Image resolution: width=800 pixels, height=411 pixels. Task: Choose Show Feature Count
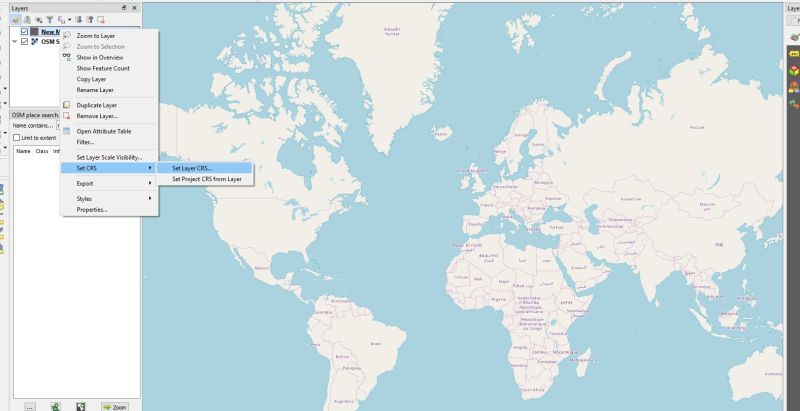pyautogui.click(x=103, y=68)
